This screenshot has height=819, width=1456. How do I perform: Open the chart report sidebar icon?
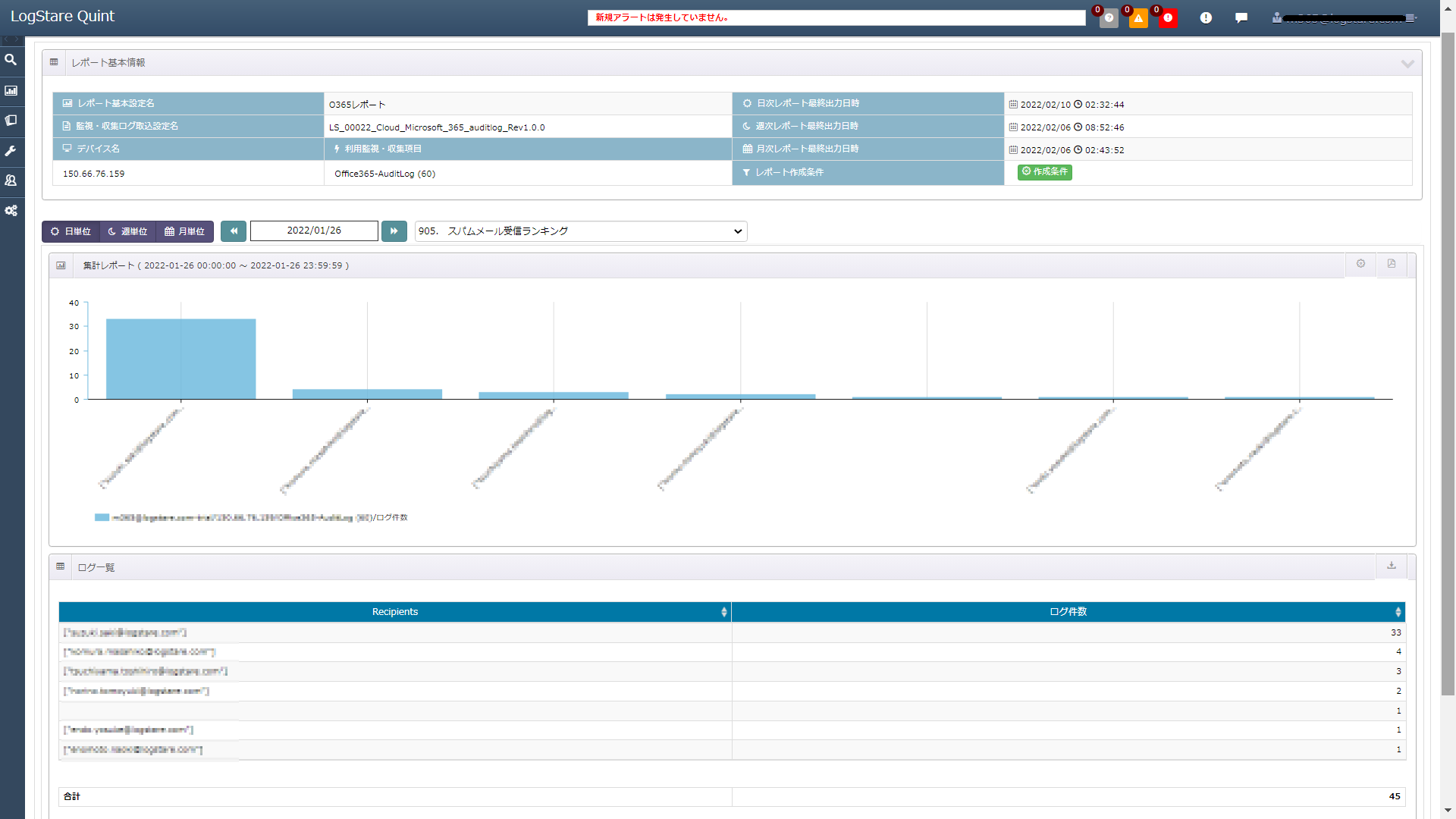pyautogui.click(x=11, y=90)
